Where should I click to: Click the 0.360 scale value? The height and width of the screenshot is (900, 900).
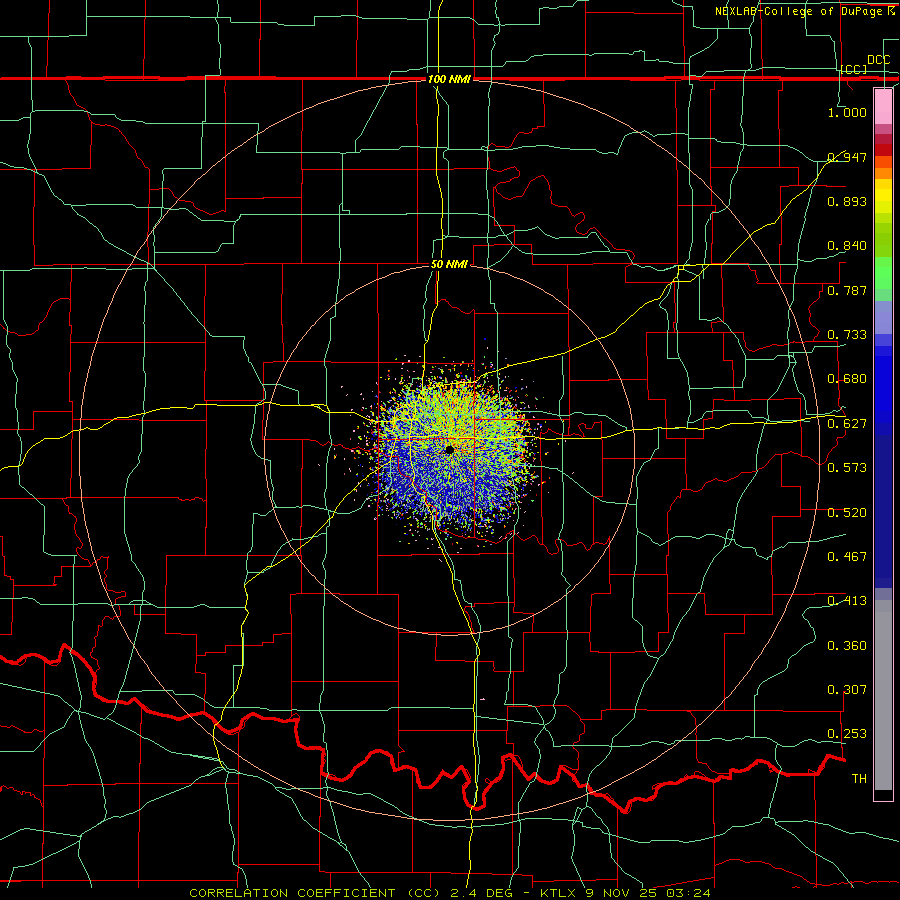847,646
